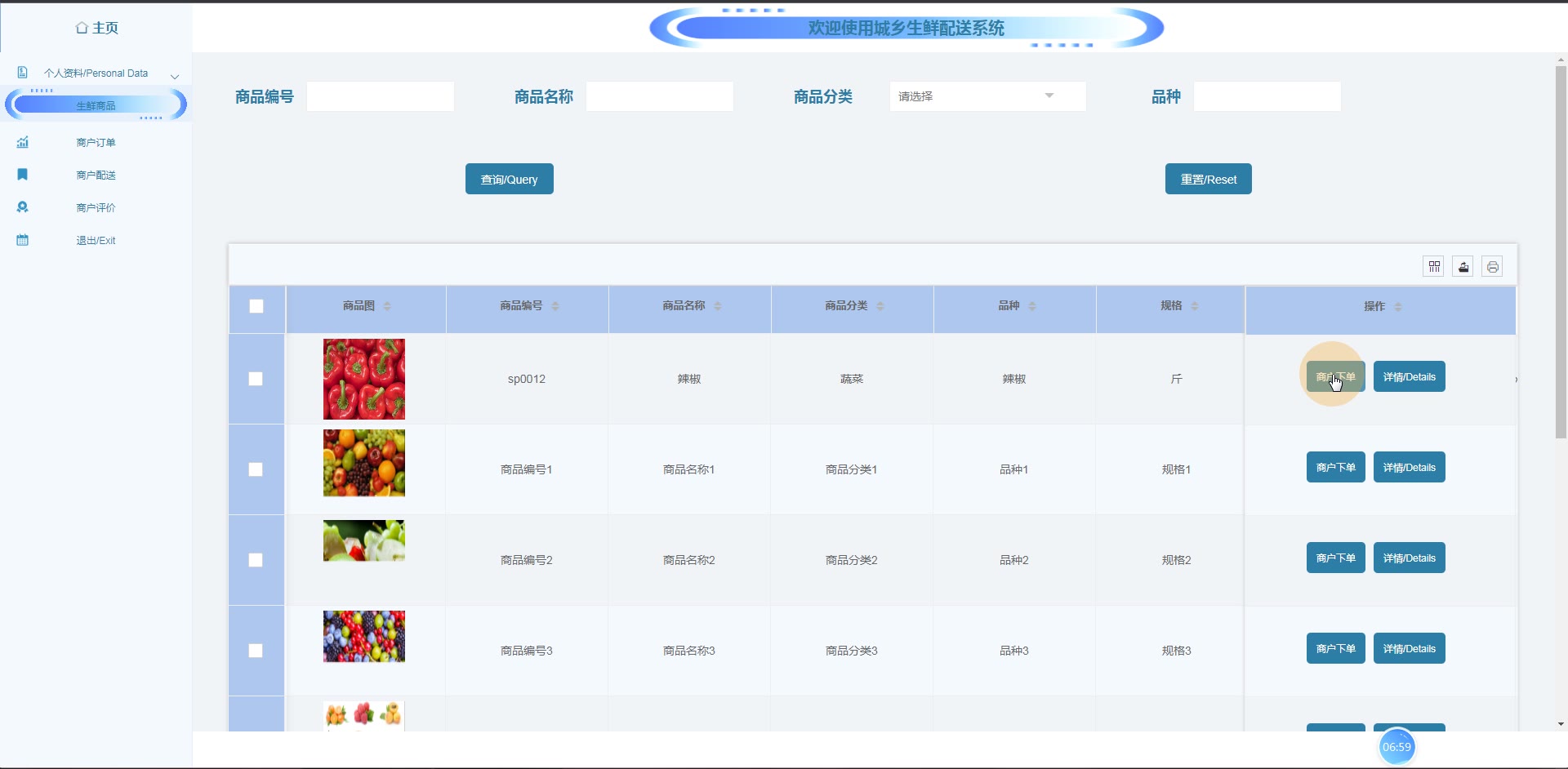This screenshot has height=769, width=1568.
Task: Click the 蔬菜 category cell
Action: tap(852, 379)
